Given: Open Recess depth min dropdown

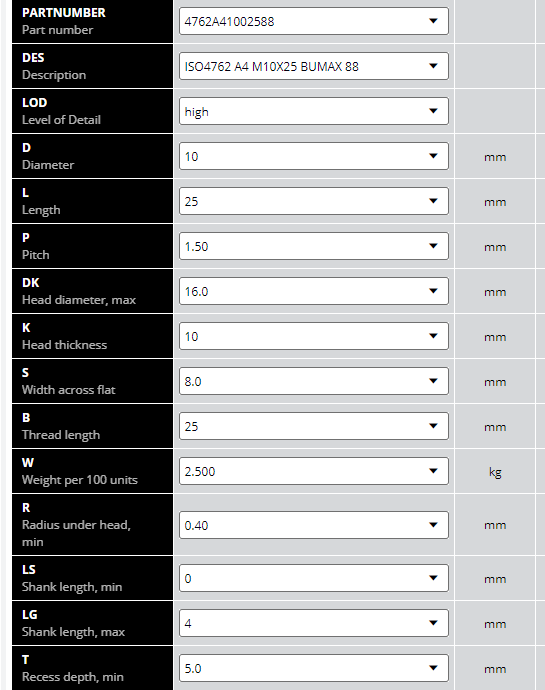Looking at the screenshot, I should pos(313,668).
